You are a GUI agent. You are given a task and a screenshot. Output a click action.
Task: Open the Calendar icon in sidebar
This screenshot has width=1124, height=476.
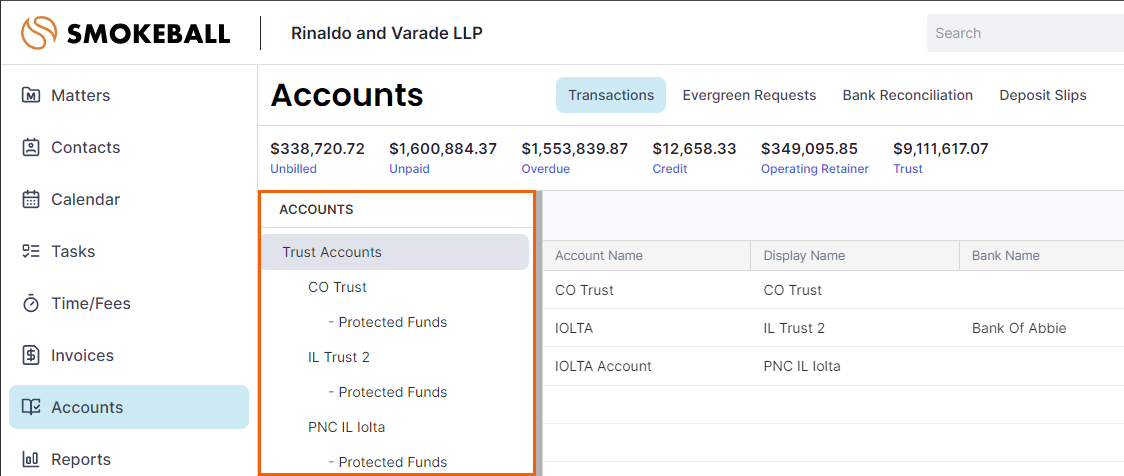(x=31, y=199)
